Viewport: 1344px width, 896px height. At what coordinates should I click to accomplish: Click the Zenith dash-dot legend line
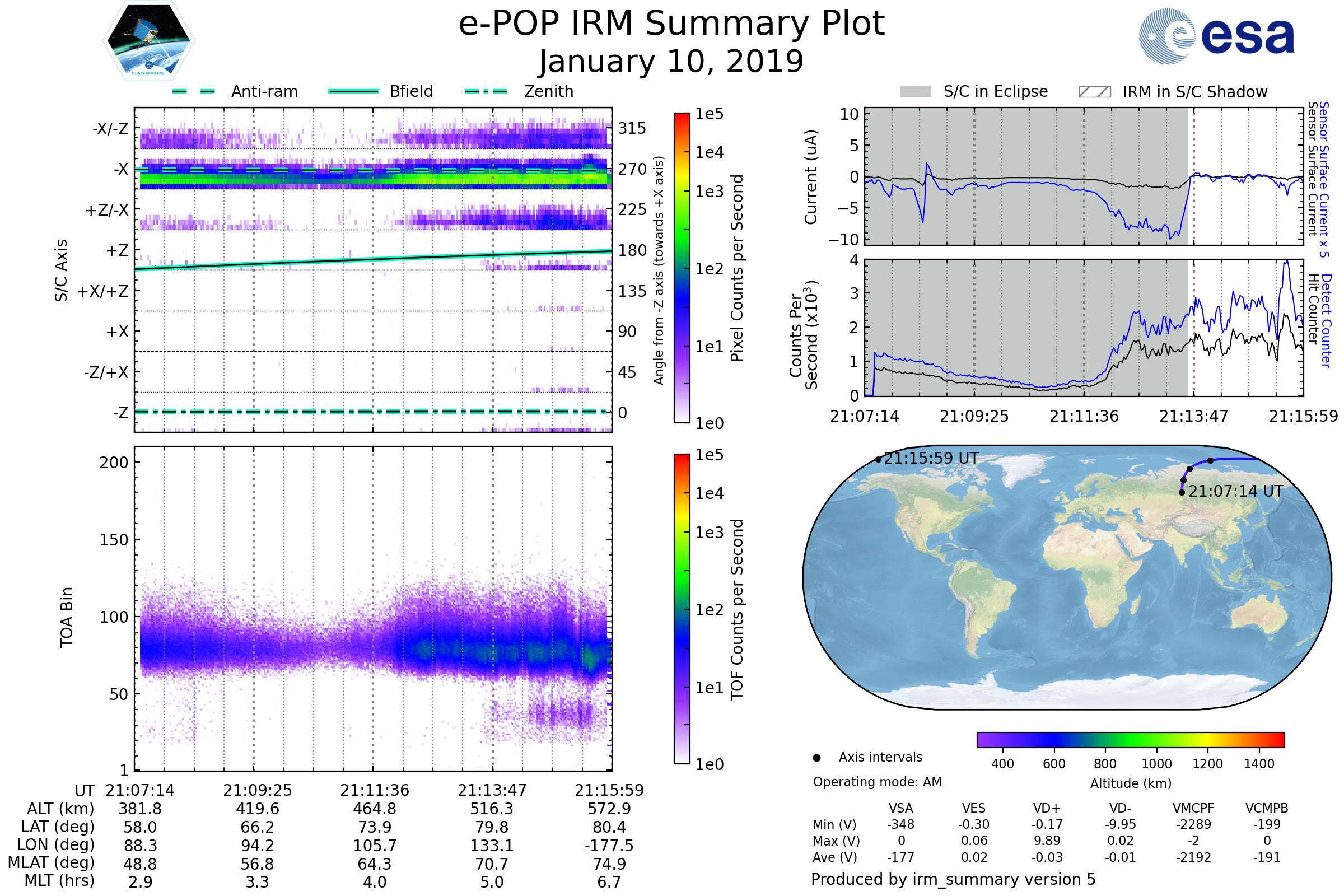click(486, 91)
